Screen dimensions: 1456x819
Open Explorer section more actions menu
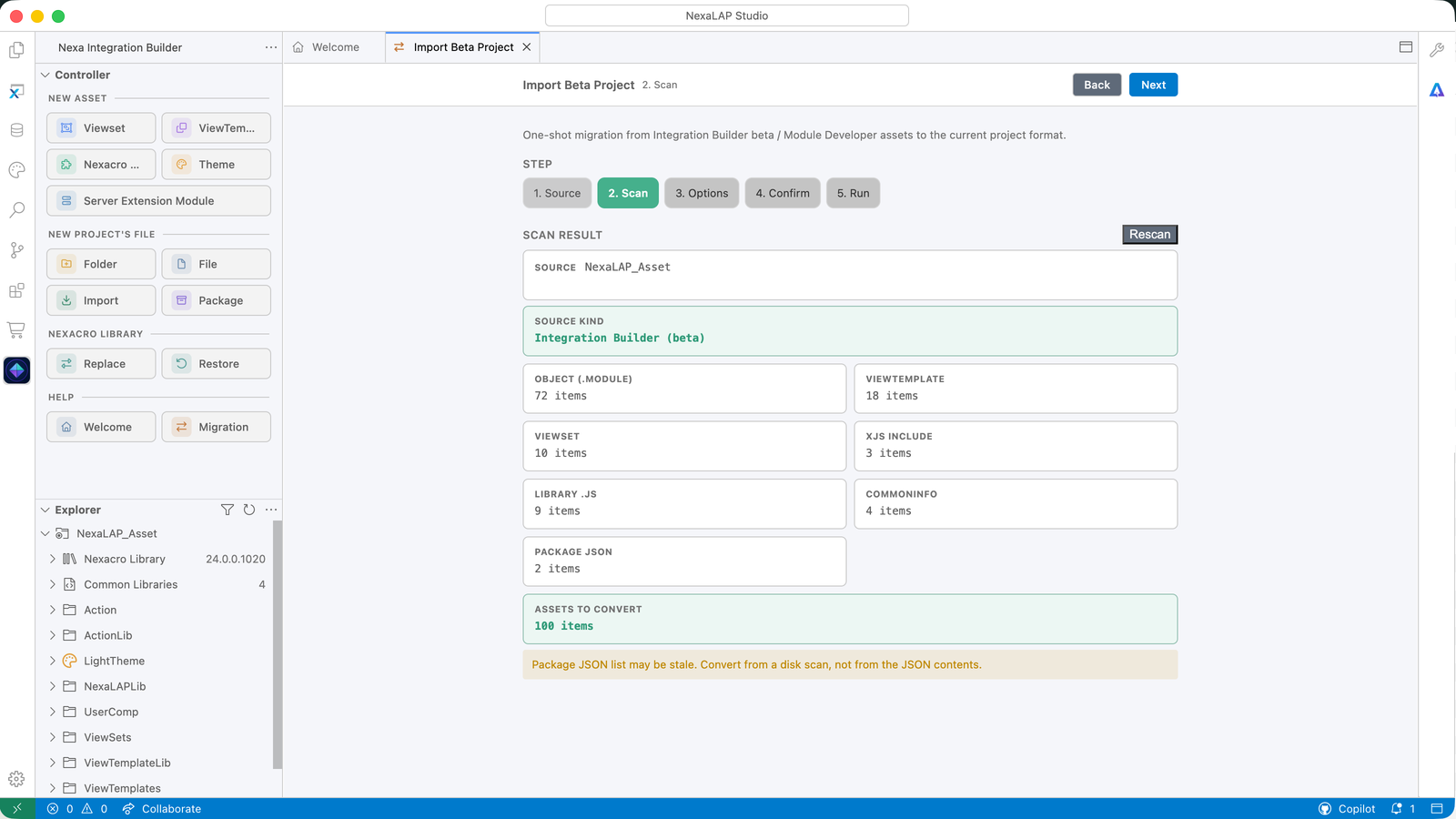(x=271, y=510)
